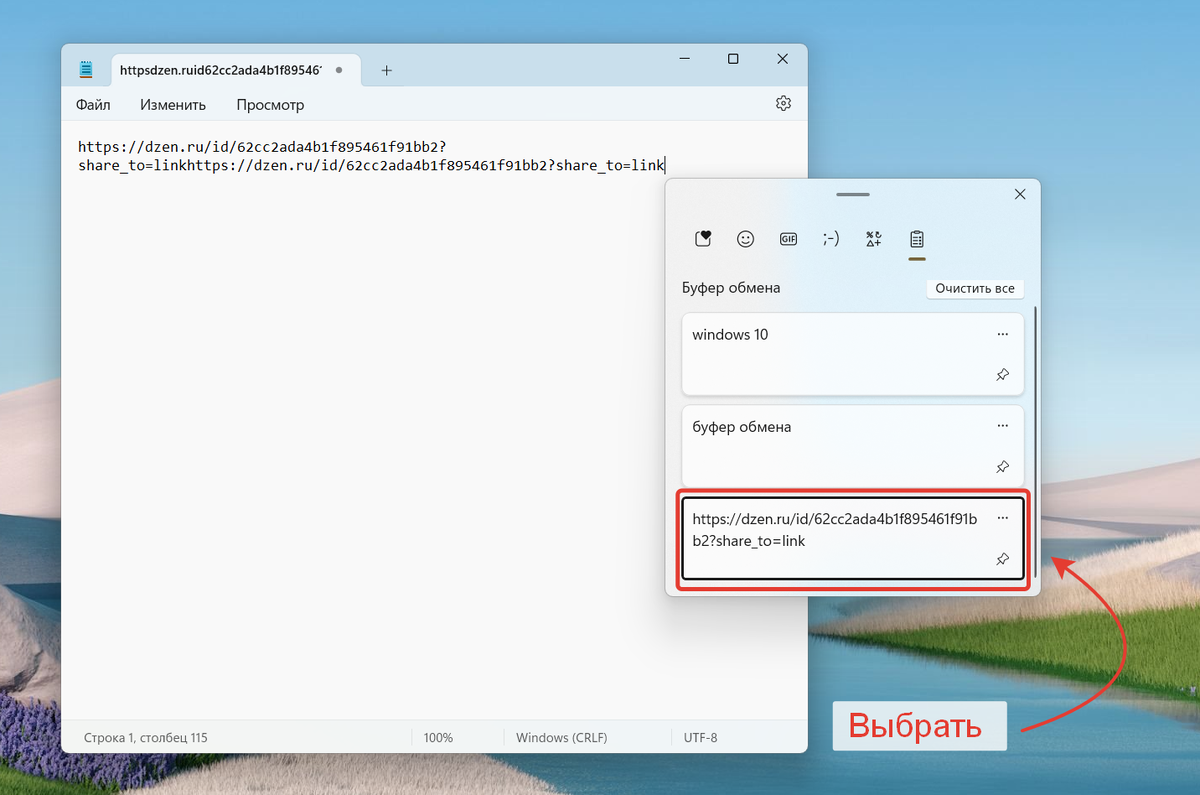Pin the dzen.ru link clipboard item

1003,559
